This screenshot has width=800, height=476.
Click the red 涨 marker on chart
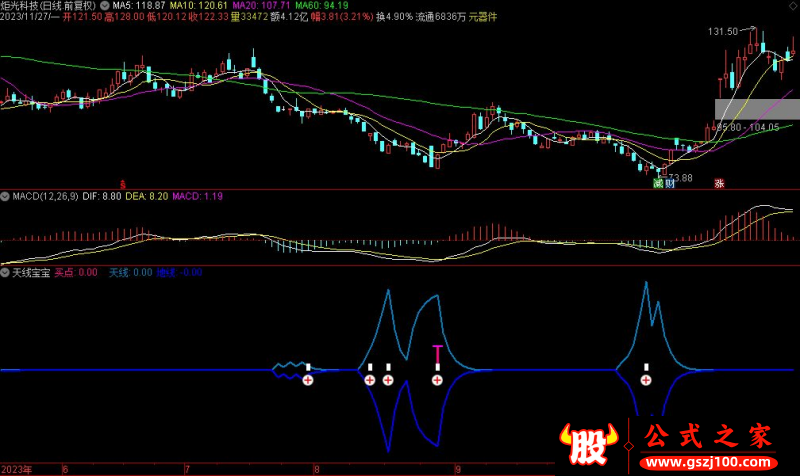pos(718,184)
